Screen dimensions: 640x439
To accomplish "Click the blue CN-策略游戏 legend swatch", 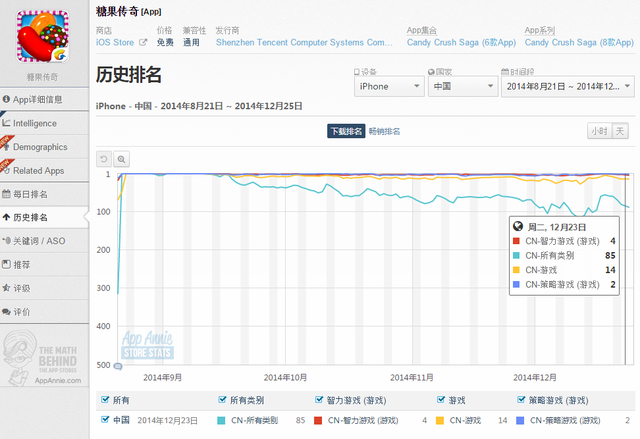I will 520,420.
